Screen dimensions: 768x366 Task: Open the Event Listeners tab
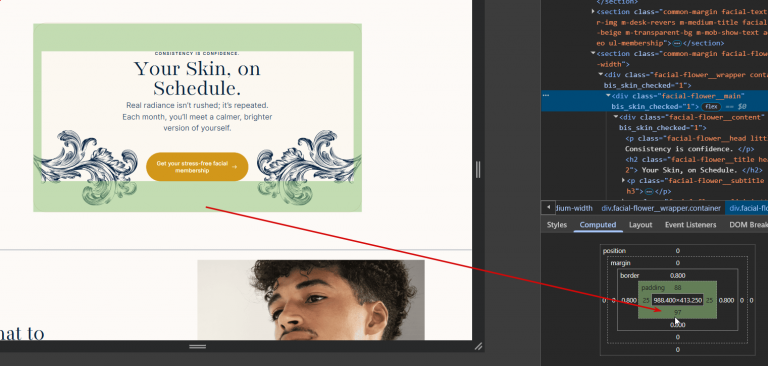tap(690, 225)
